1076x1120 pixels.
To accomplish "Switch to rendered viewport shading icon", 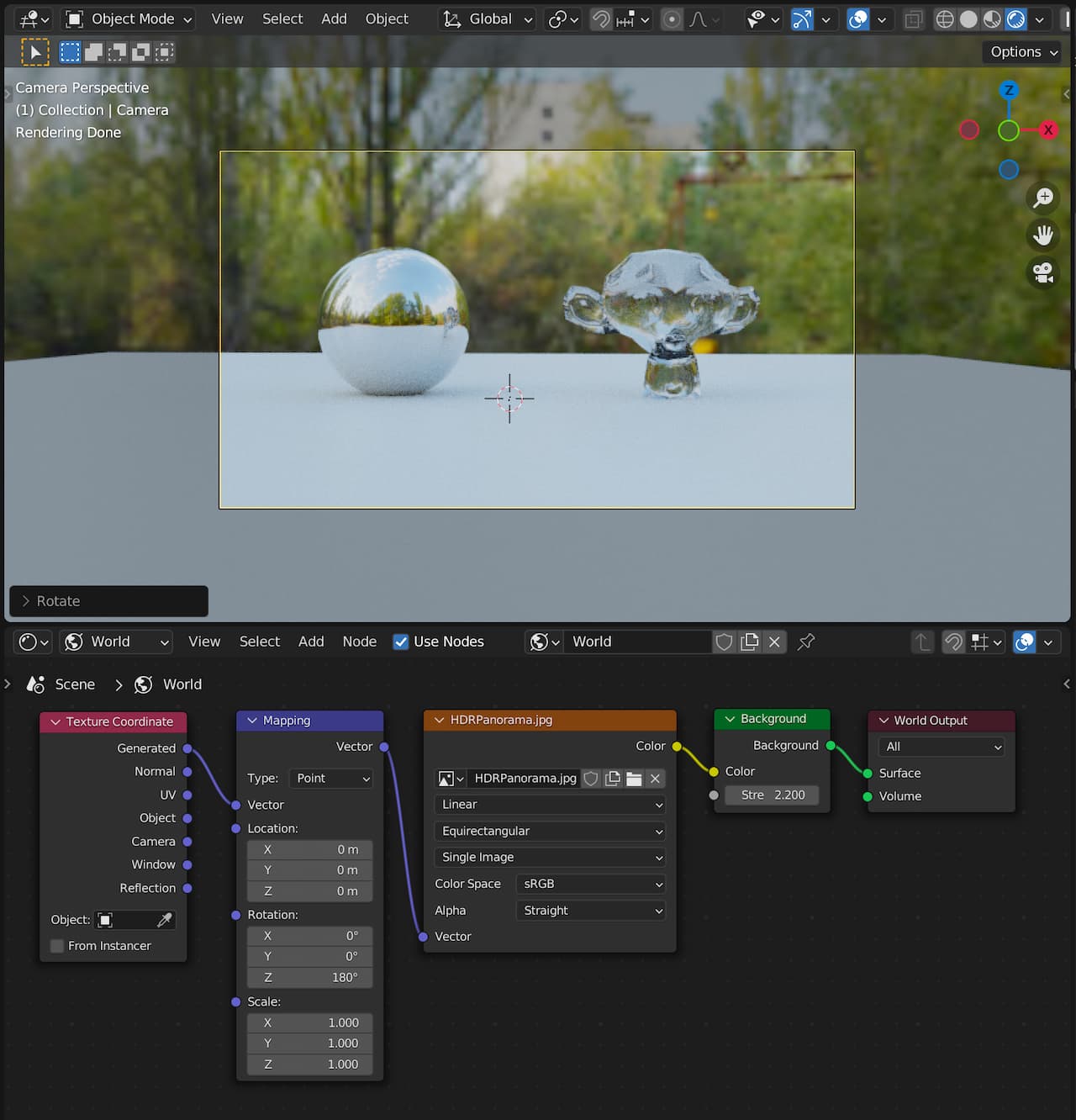I will [1015, 18].
